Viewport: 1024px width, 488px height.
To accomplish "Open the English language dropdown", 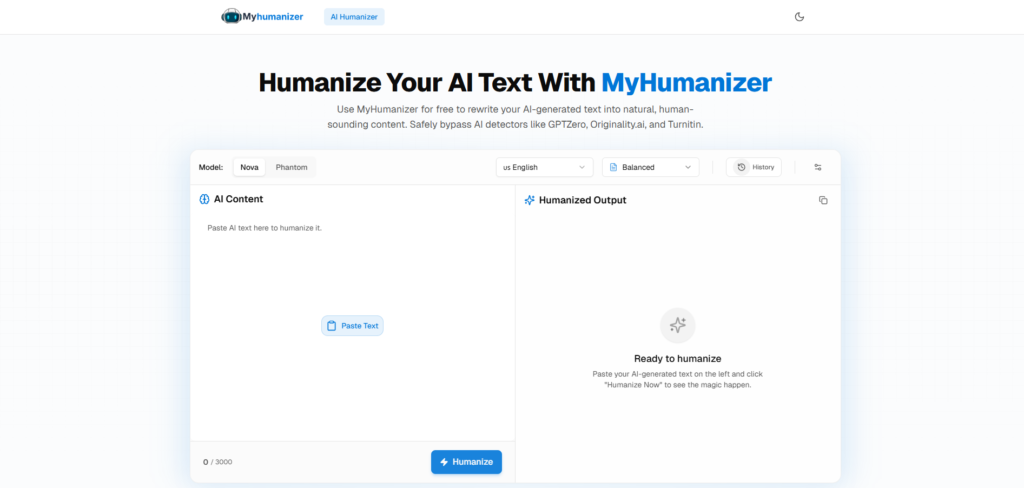I will point(544,167).
